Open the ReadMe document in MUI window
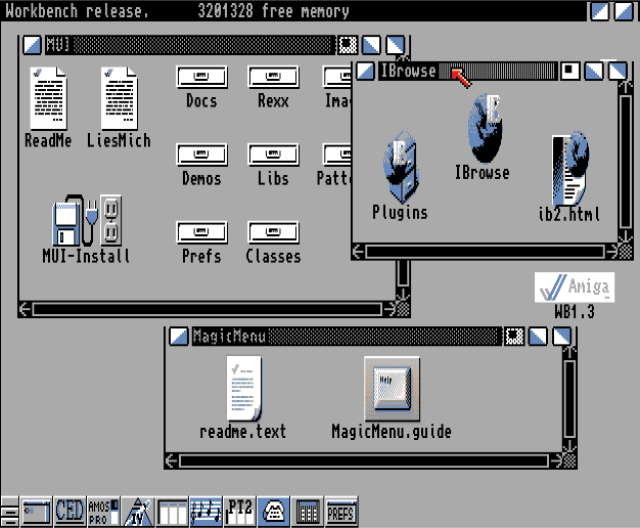The image size is (640, 528). [48, 99]
